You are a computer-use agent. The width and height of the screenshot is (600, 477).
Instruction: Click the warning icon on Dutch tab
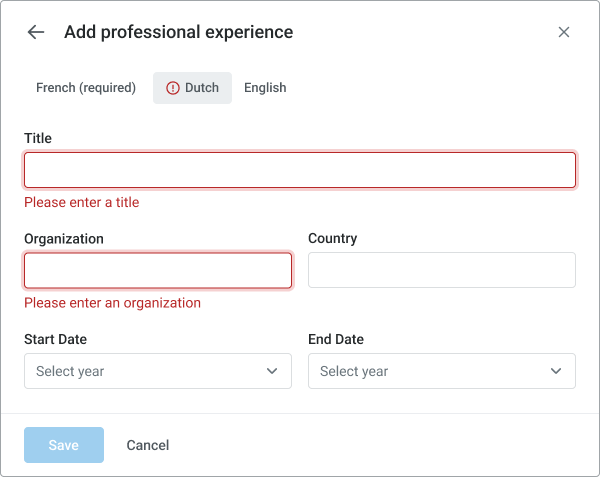172,88
